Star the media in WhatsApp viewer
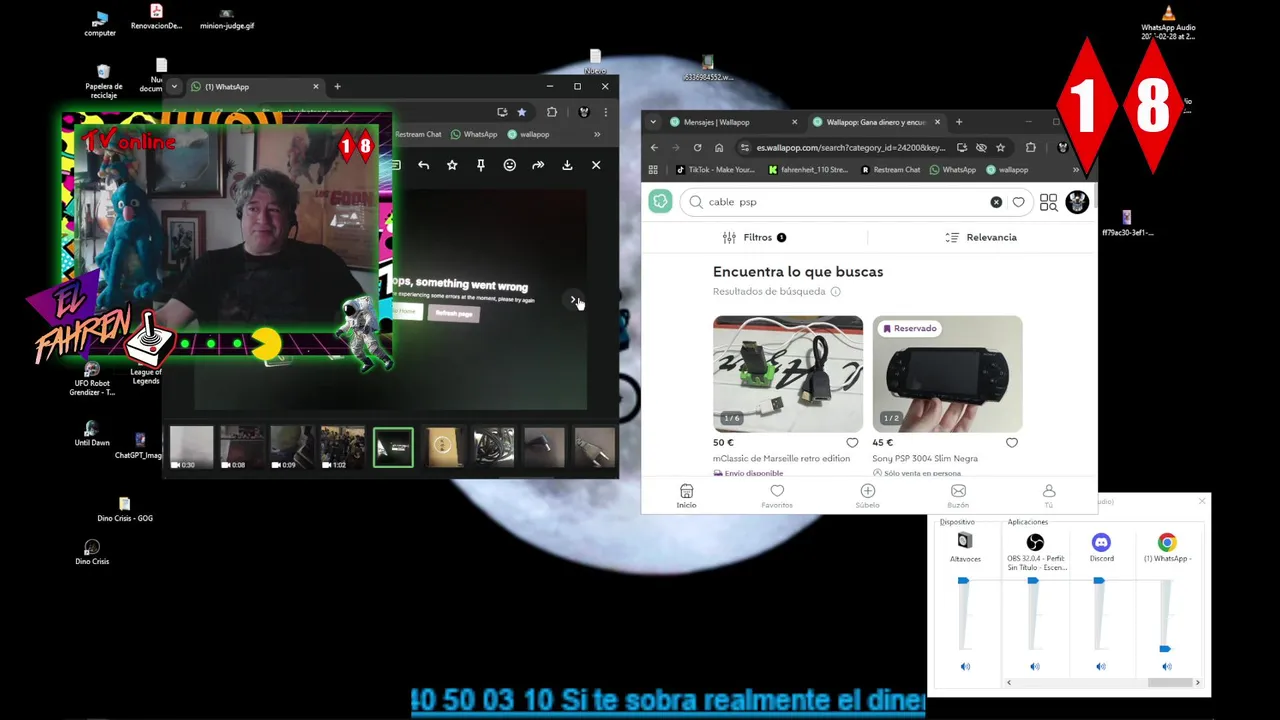1280x720 pixels. tap(452, 165)
